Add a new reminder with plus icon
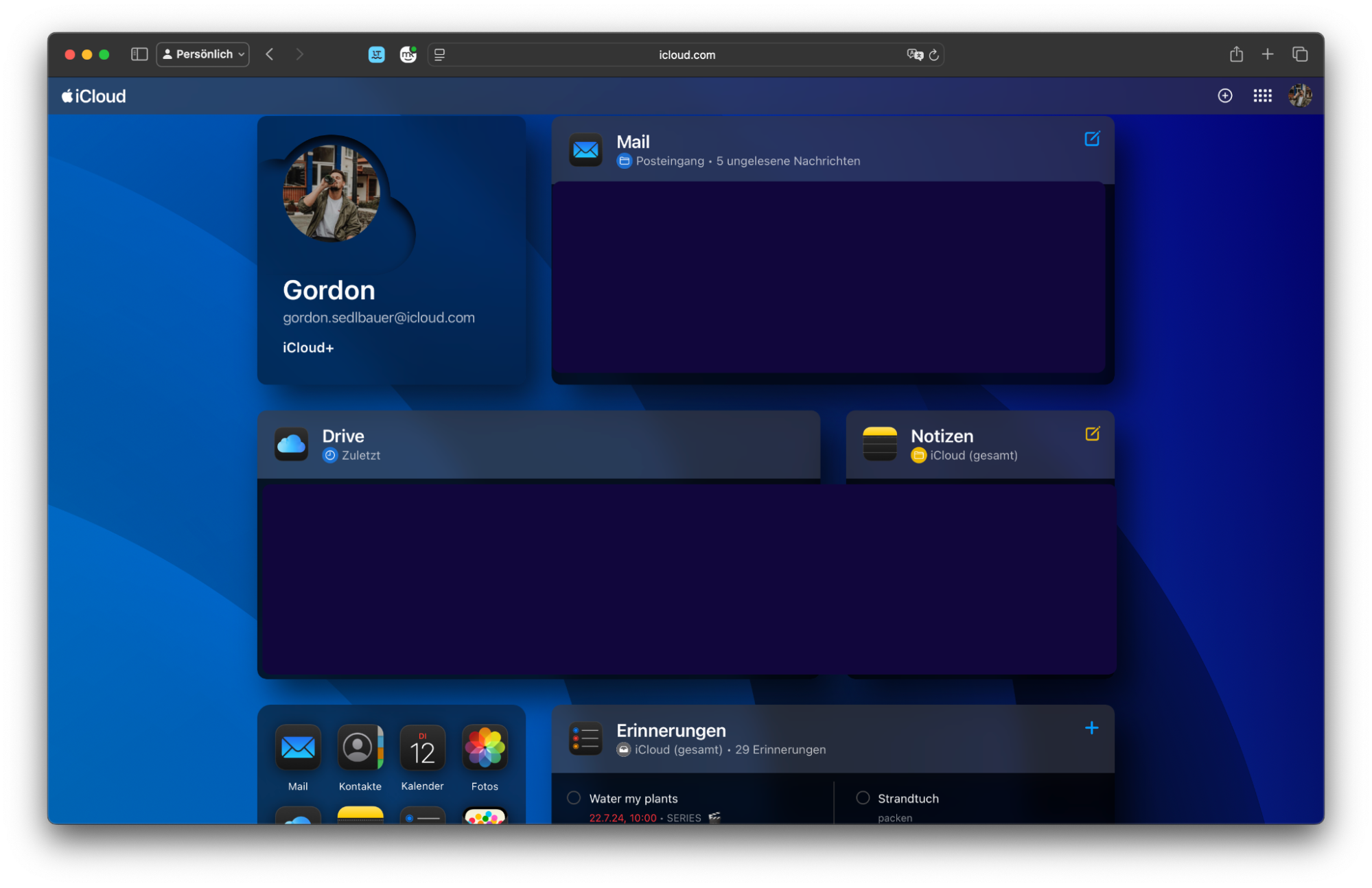This screenshot has width=1372, height=888. coord(1091,728)
